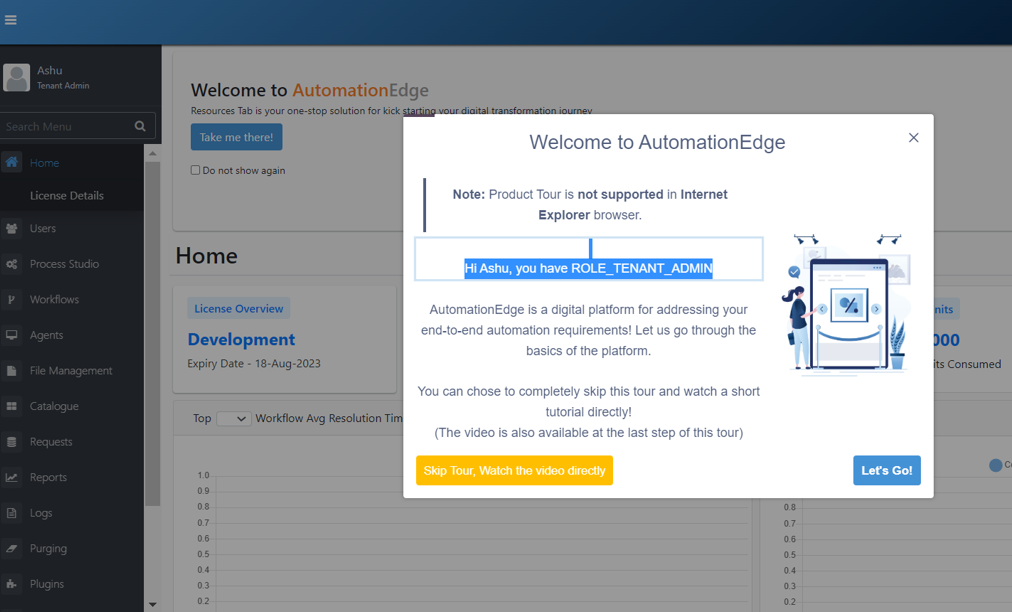Click the Take me there! button
Screen dimensions: 1012x612
tap(236, 137)
